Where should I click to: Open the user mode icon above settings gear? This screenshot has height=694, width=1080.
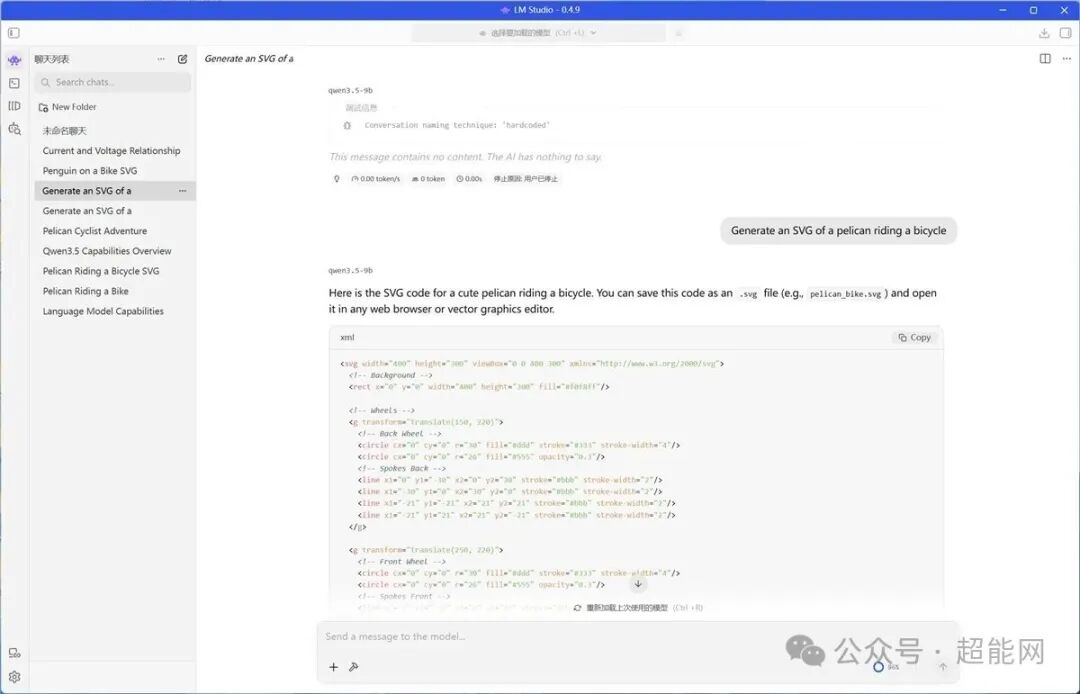[14, 653]
